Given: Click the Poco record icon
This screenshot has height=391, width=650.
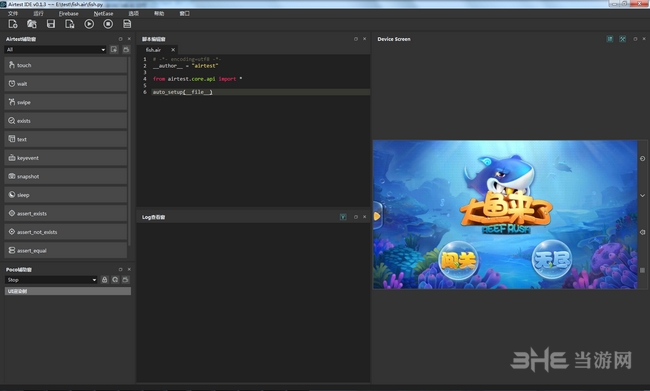Looking at the screenshot, I should click(125, 280).
